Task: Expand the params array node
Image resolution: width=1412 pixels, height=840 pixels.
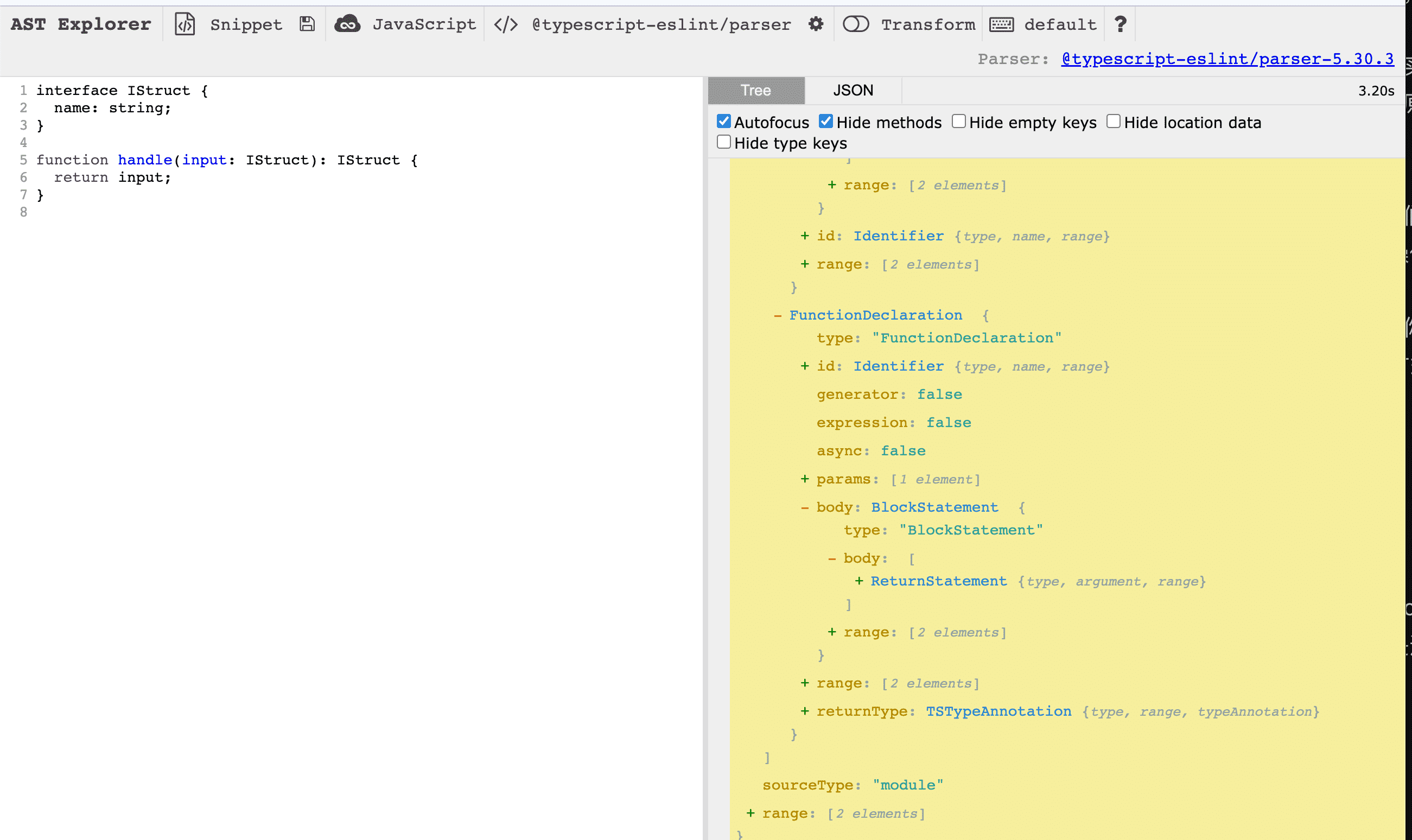Action: coord(805,480)
